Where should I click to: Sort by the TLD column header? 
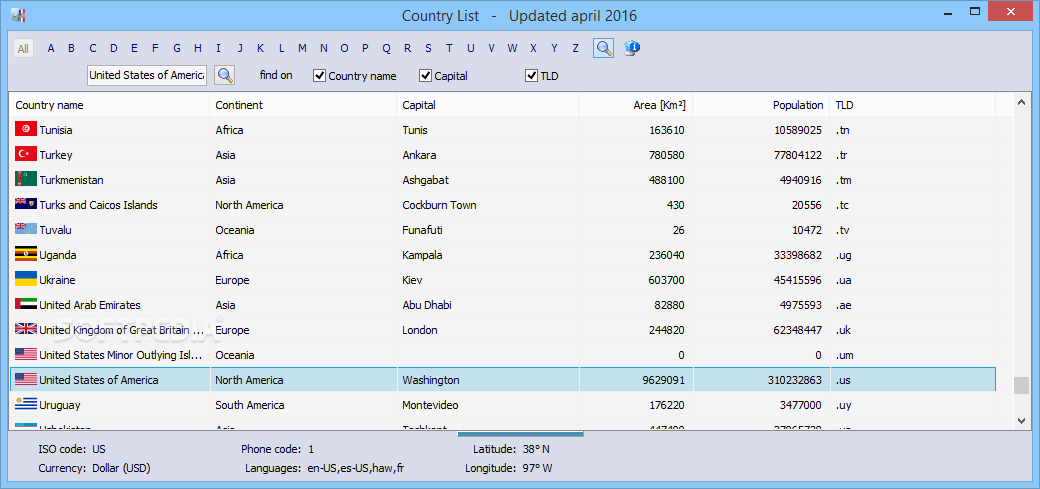coord(913,105)
